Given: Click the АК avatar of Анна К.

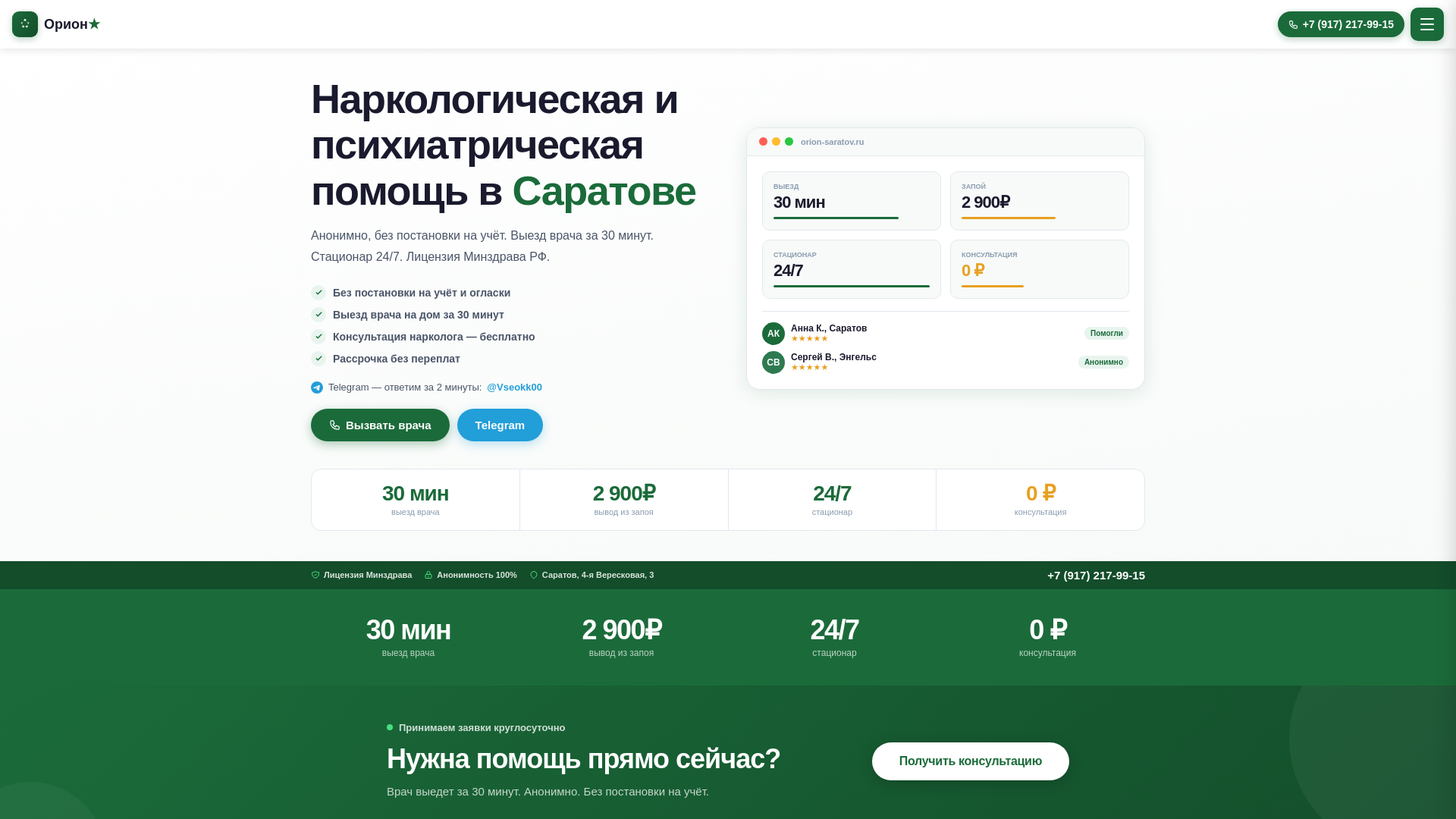Looking at the screenshot, I should click(773, 334).
